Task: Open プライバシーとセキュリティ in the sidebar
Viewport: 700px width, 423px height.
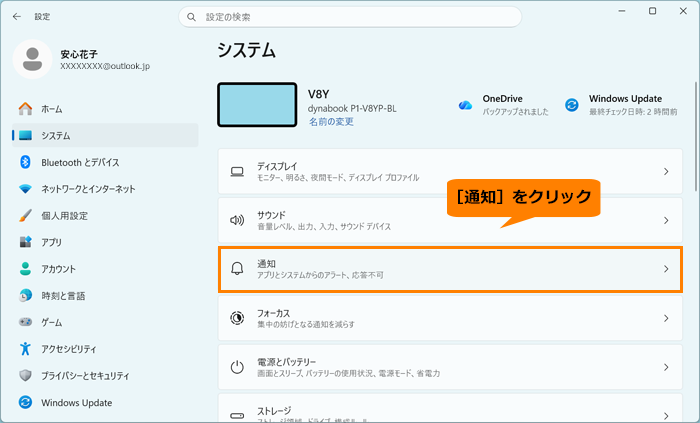Action: tap(85, 376)
